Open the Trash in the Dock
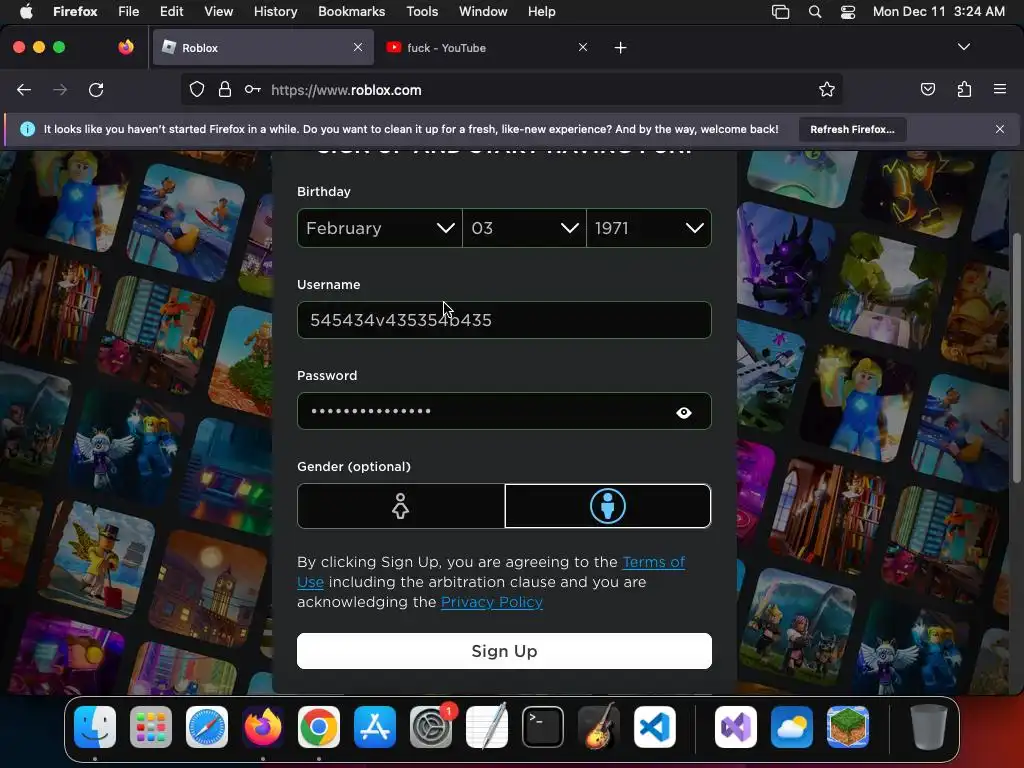The height and width of the screenshot is (768, 1024). click(929, 727)
